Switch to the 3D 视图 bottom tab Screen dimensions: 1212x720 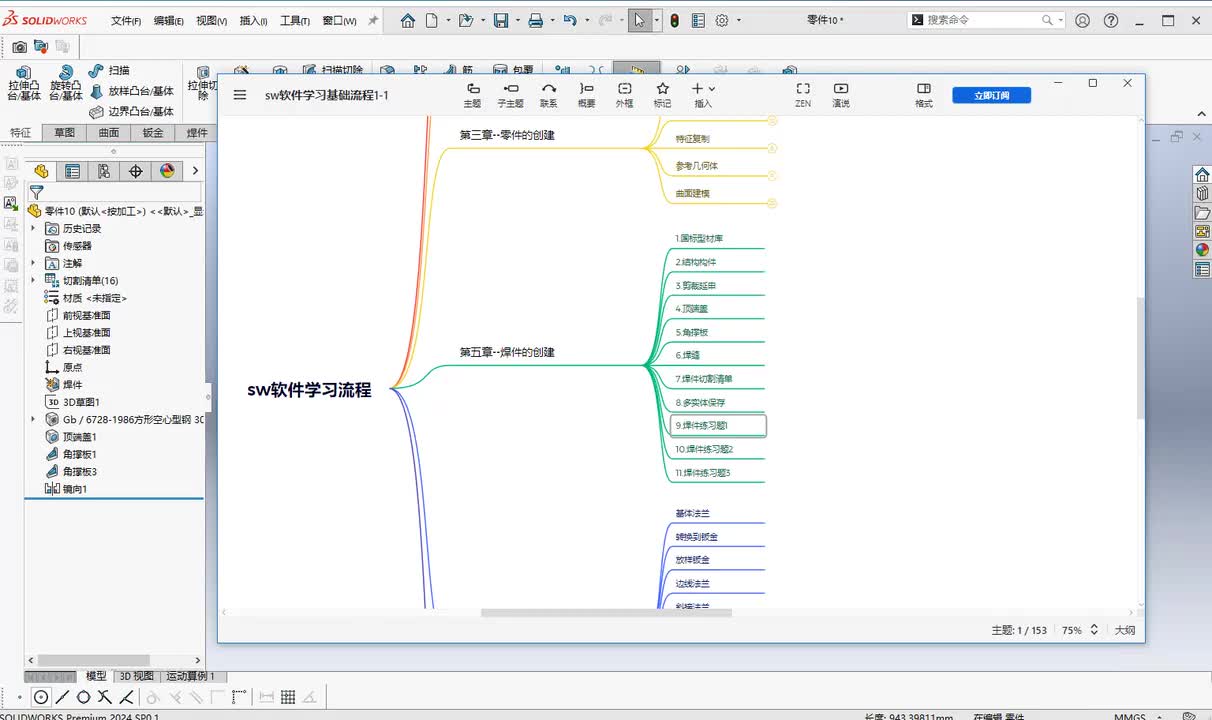pos(136,676)
